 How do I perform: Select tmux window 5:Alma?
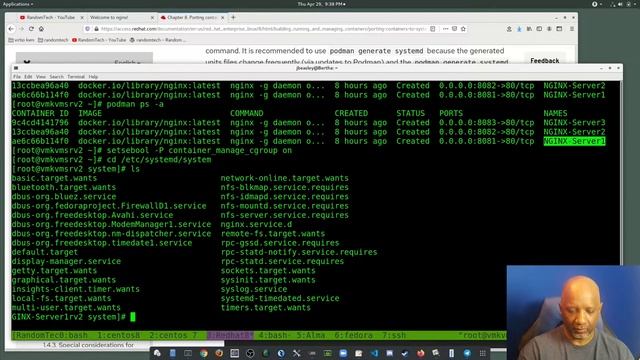pos(311,335)
